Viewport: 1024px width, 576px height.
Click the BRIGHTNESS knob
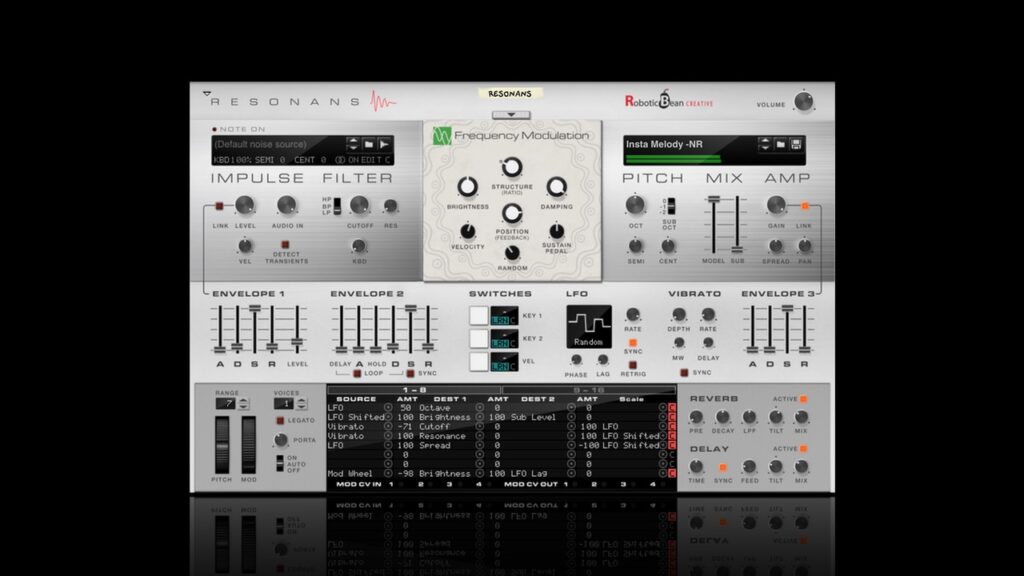[x=467, y=187]
